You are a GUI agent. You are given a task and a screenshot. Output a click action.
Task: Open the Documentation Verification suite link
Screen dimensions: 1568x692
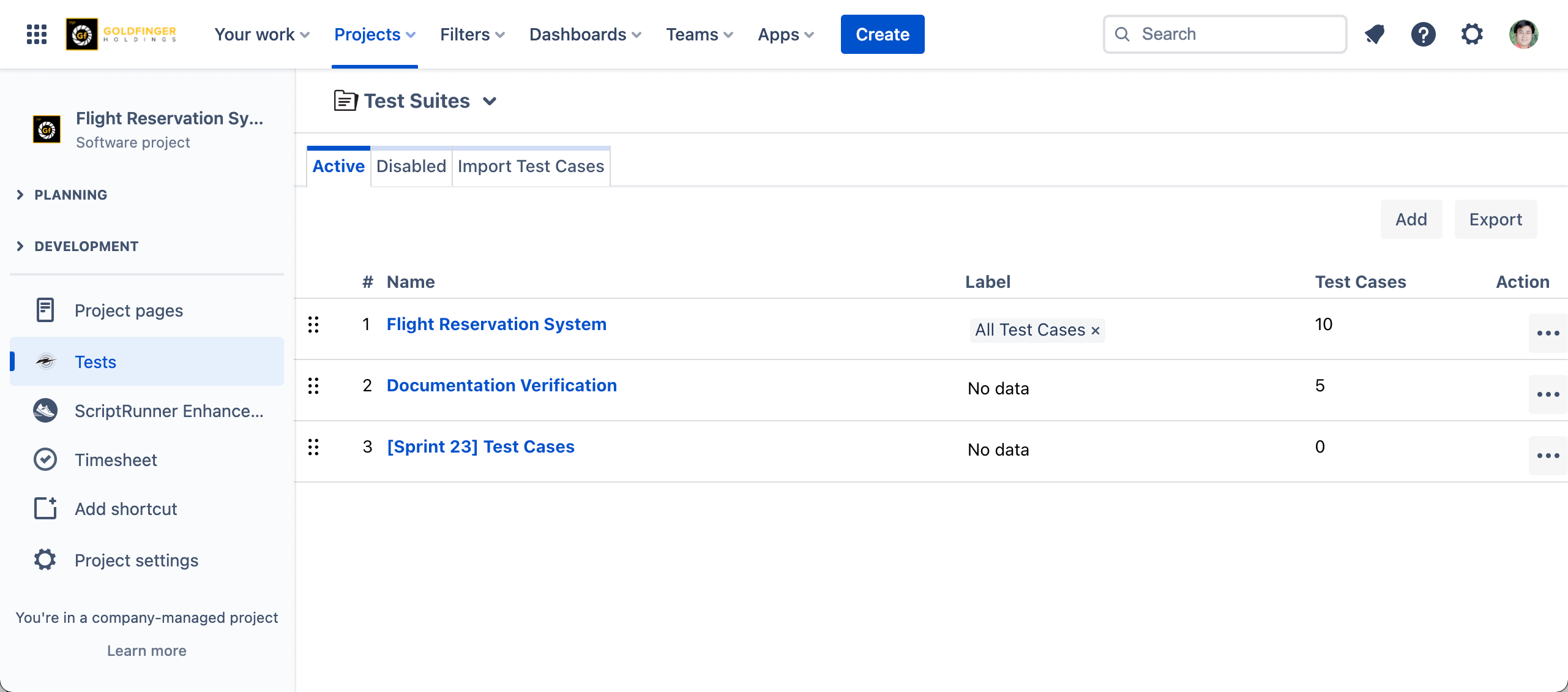pos(501,385)
